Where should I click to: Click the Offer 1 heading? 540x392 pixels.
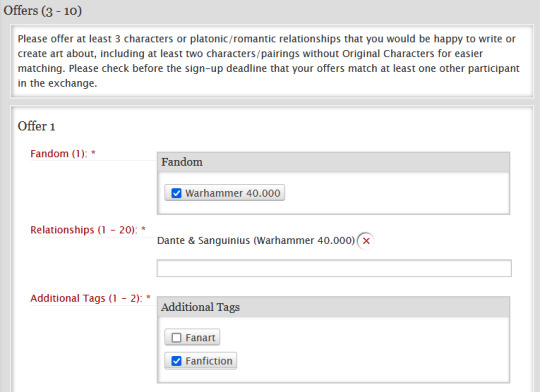pos(36,126)
